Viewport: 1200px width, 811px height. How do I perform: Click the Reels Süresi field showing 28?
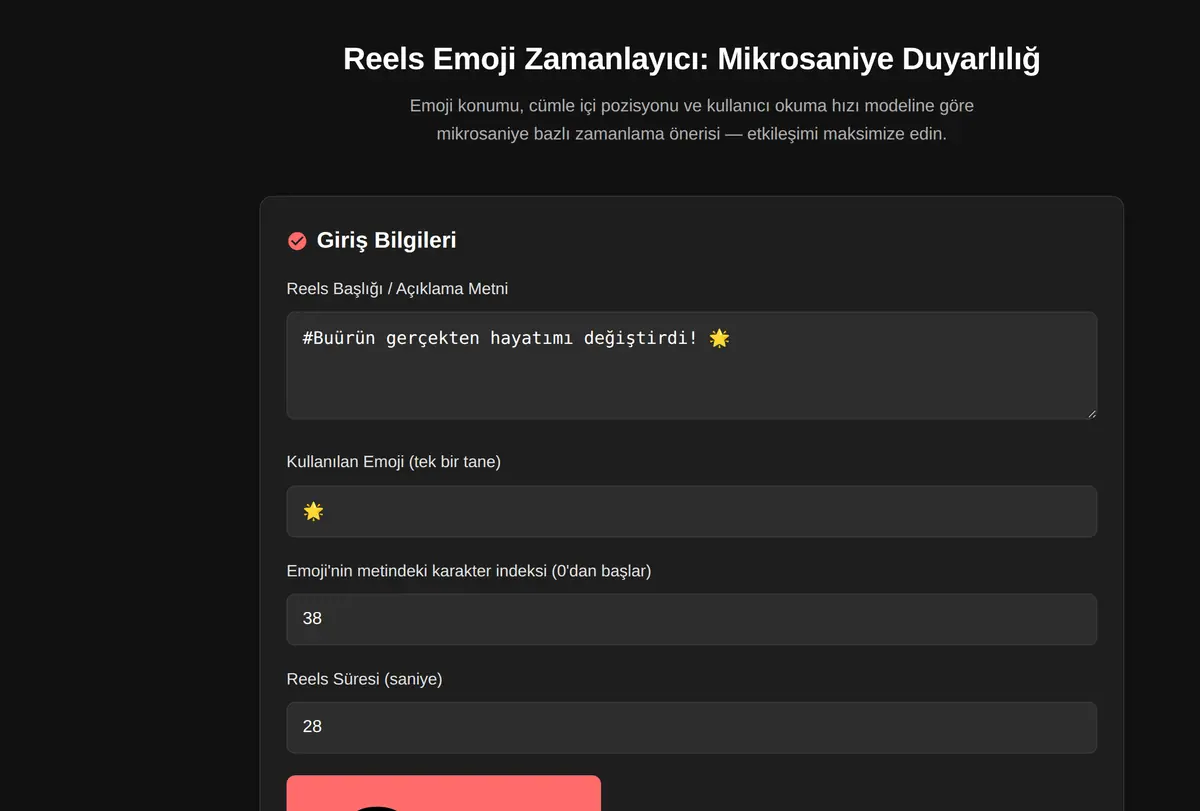click(691, 727)
